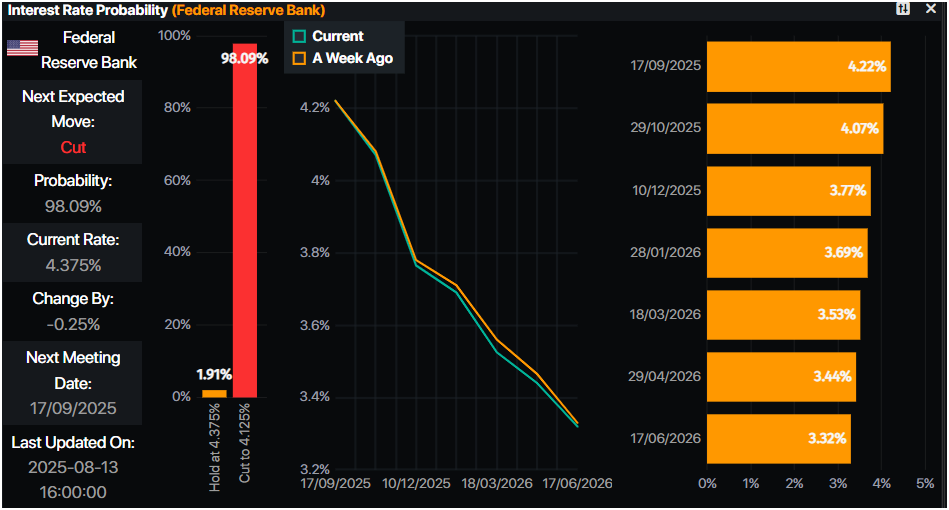Click the 17/06/2026 bar showing 3.32%
This screenshot has width=949, height=510.
click(778, 439)
